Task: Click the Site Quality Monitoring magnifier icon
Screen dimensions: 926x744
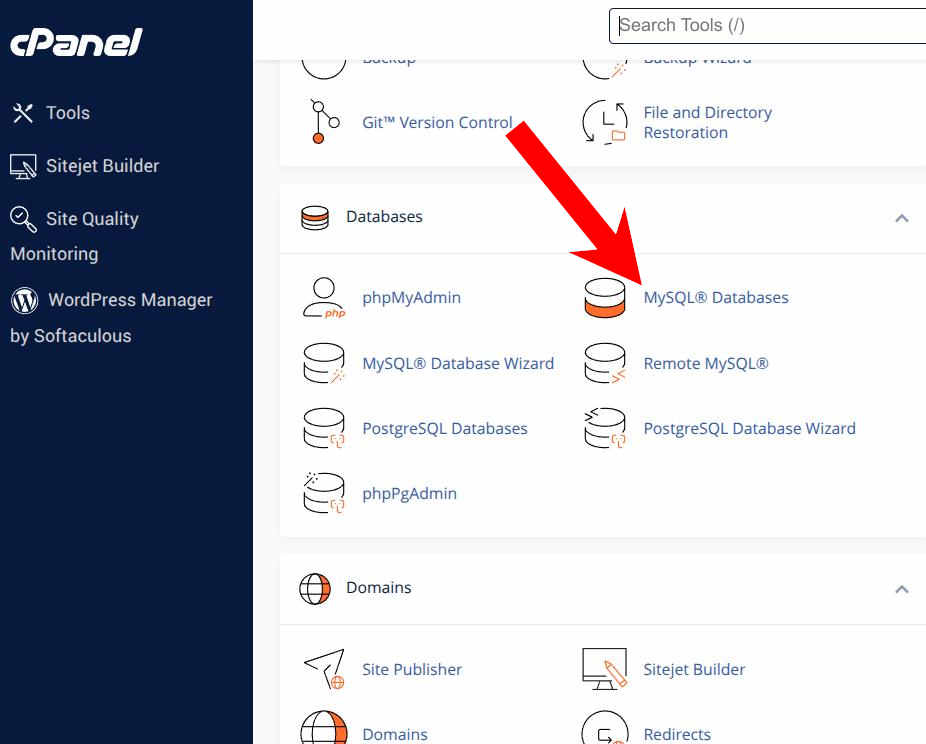Action: click(x=24, y=219)
